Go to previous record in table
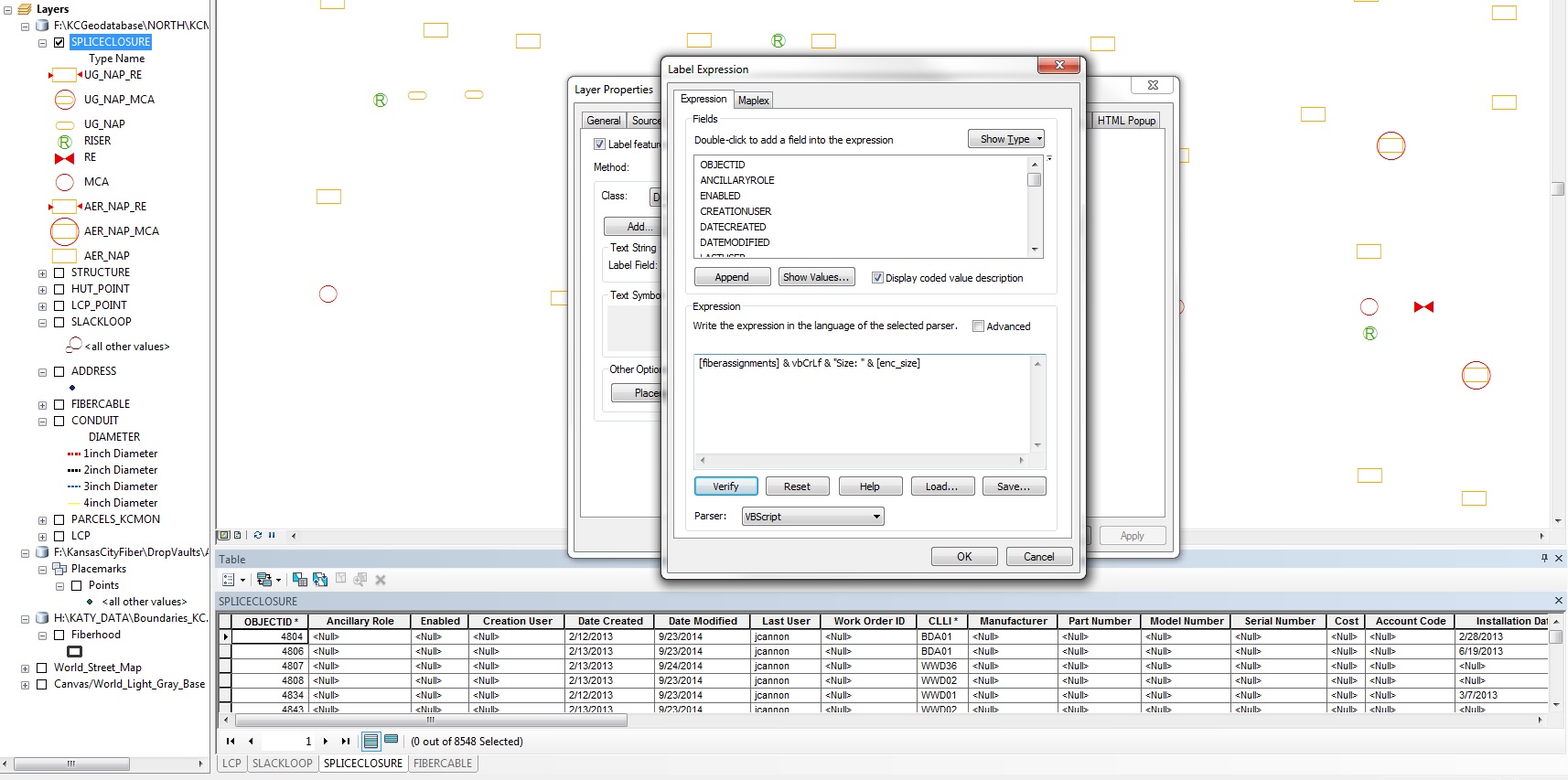Viewport: 1568px width, 780px height. click(x=251, y=742)
